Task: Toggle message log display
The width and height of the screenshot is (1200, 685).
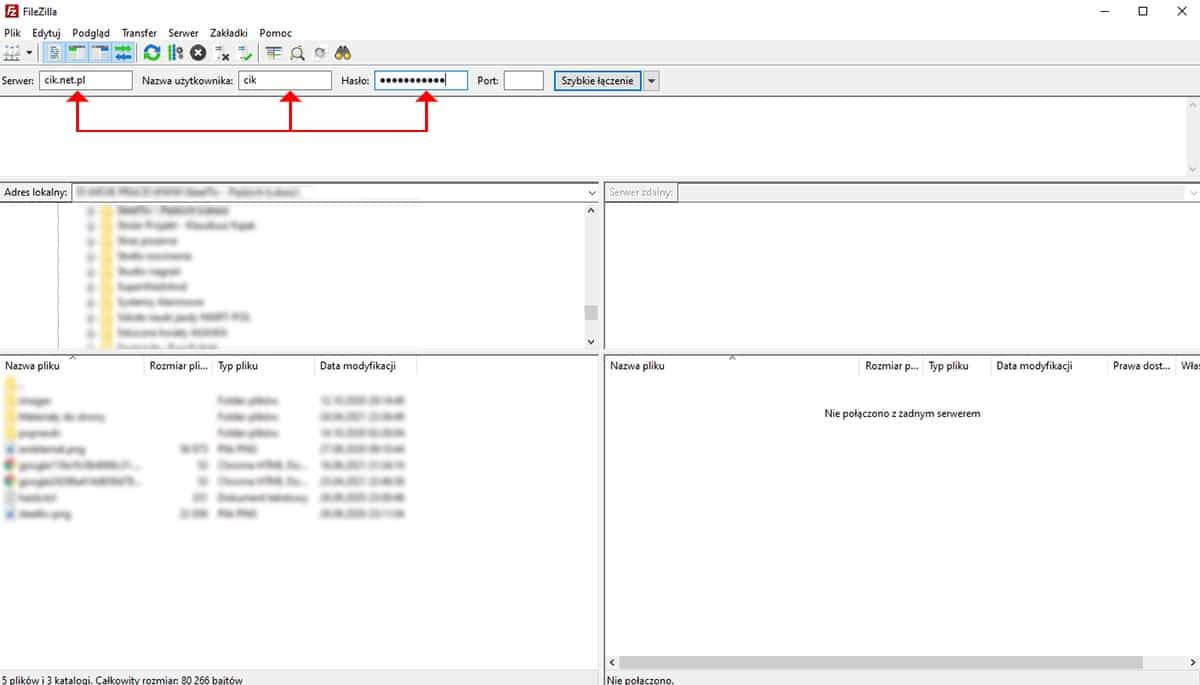Action: 55,53
